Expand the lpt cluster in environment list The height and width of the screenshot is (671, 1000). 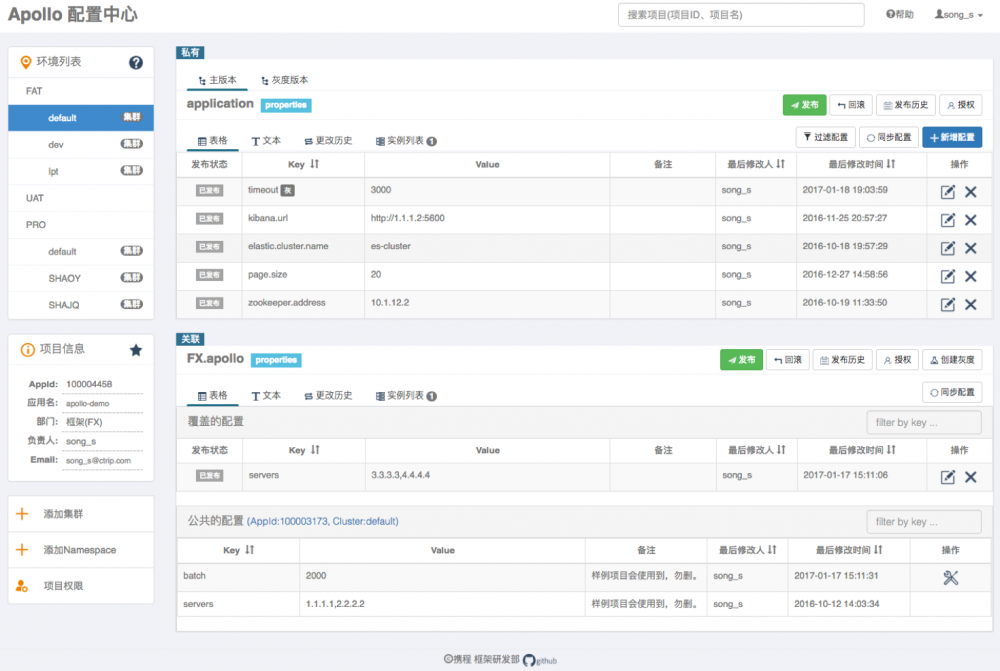(x=80, y=170)
